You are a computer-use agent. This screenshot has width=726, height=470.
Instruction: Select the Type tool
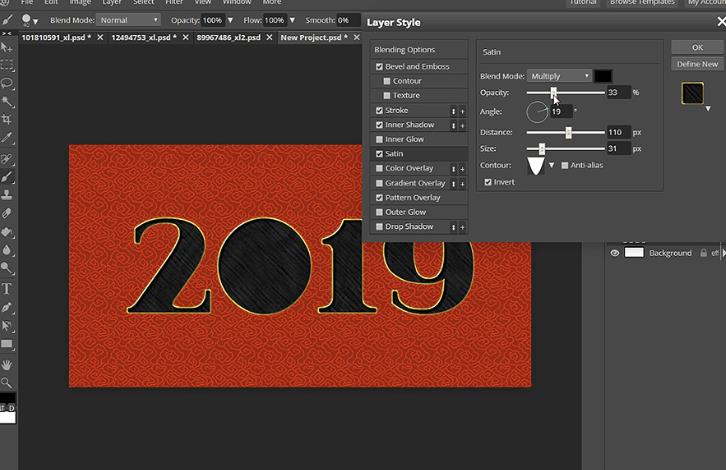pos(6,289)
